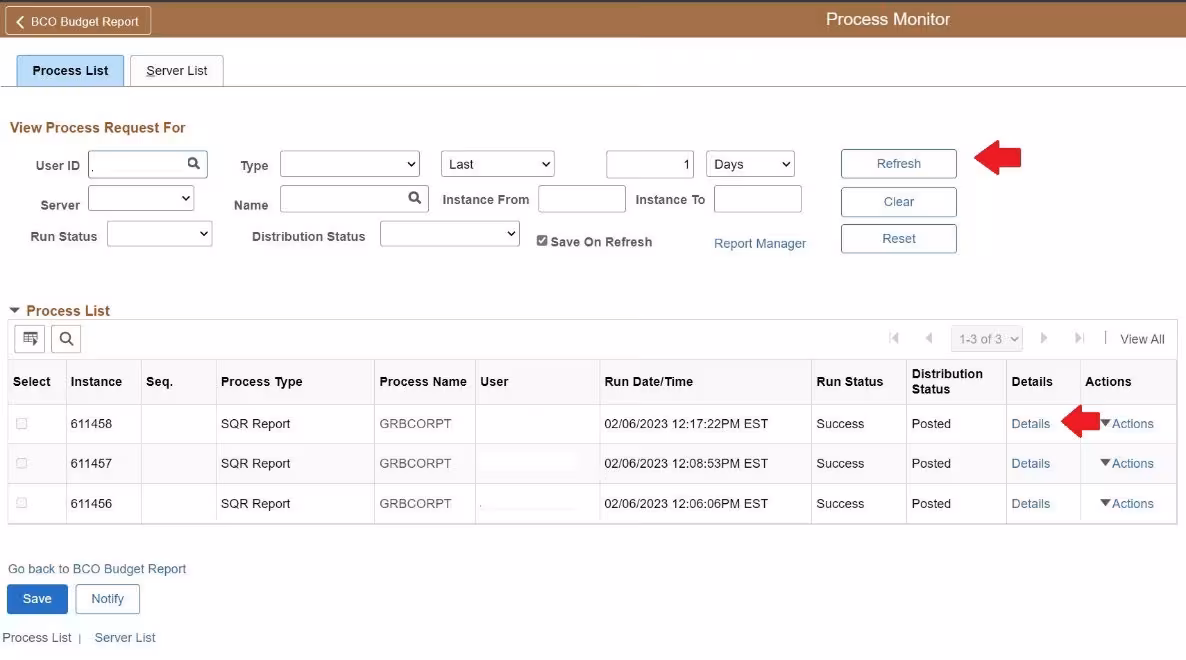Click the Clear button
The image size is (1186, 660).
[x=899, y=202]
